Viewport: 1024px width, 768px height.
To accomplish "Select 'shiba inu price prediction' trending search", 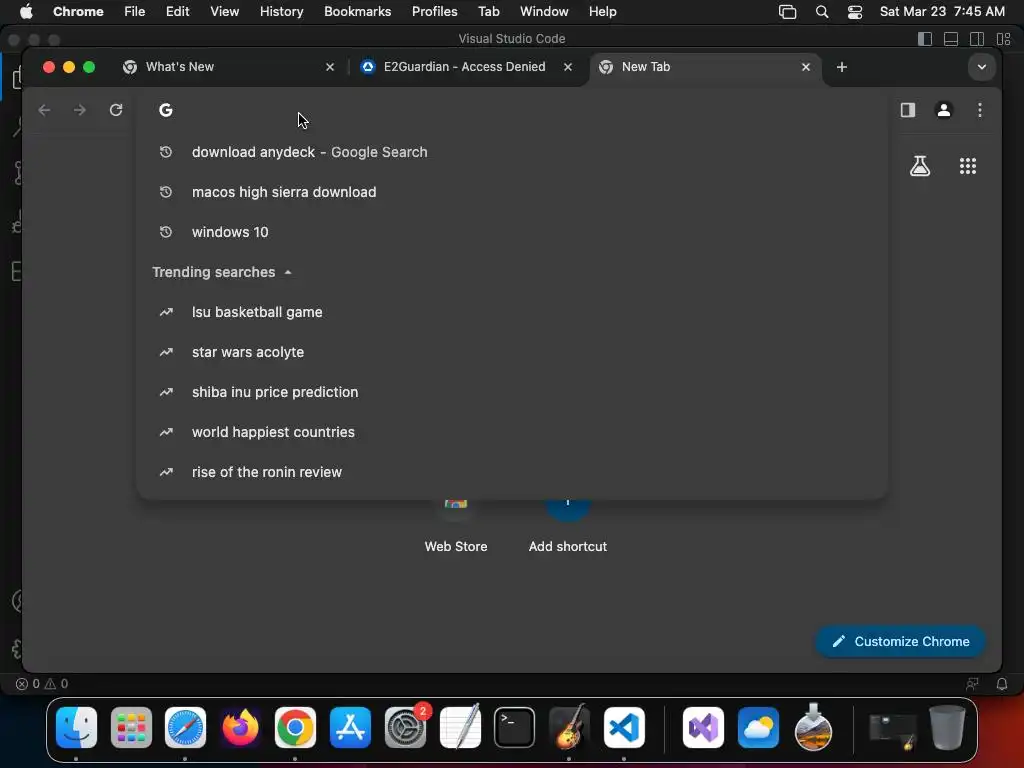I will [x=513, y=392].
